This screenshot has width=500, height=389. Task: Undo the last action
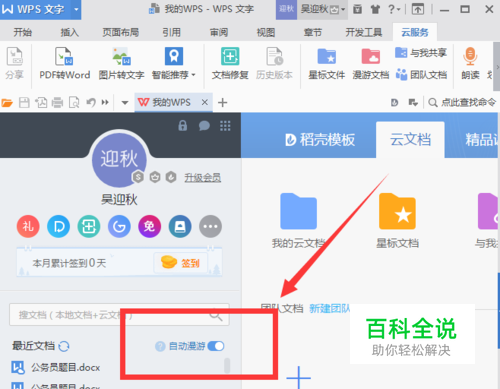tap(91, 102)
